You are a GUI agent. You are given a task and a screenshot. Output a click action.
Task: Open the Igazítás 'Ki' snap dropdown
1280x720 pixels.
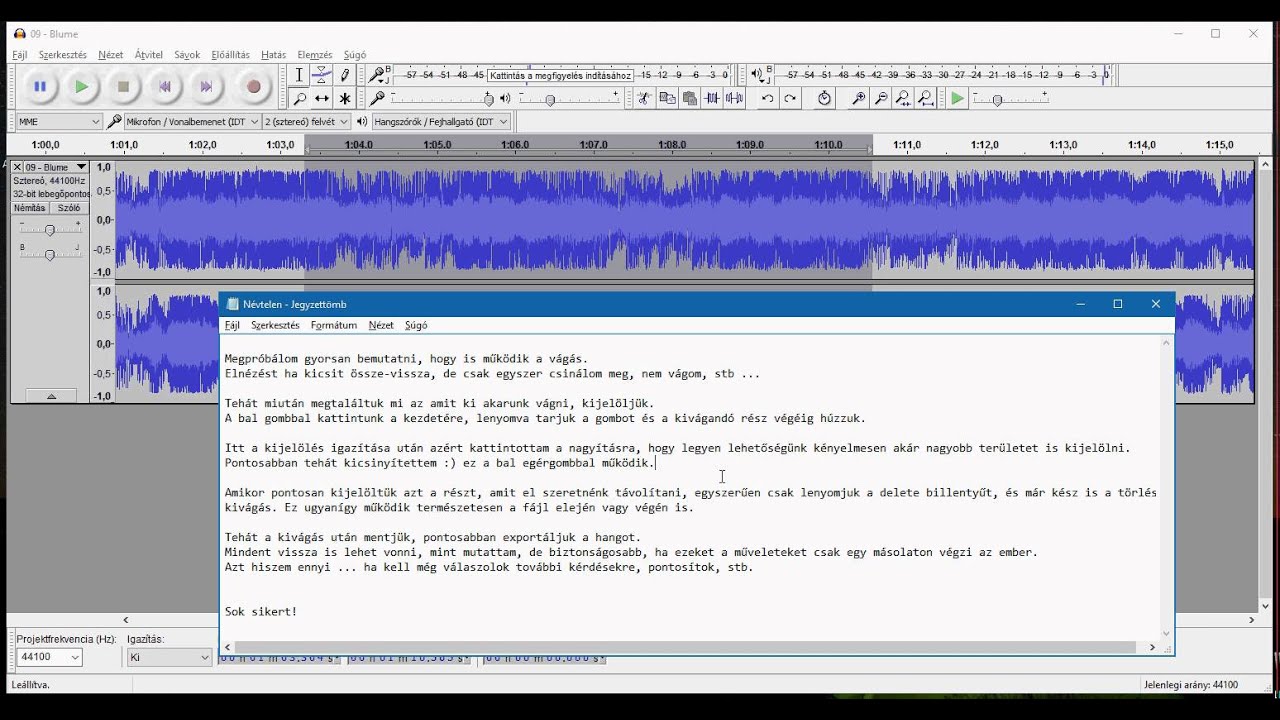click(x=169, y=657)
